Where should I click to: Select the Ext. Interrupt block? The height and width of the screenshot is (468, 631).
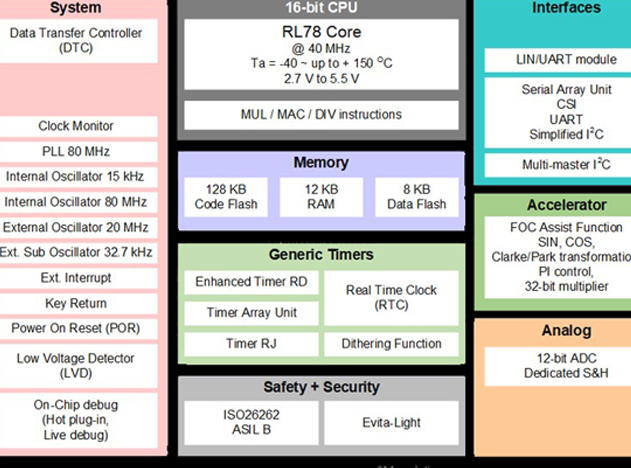click(x=78, y=278)
